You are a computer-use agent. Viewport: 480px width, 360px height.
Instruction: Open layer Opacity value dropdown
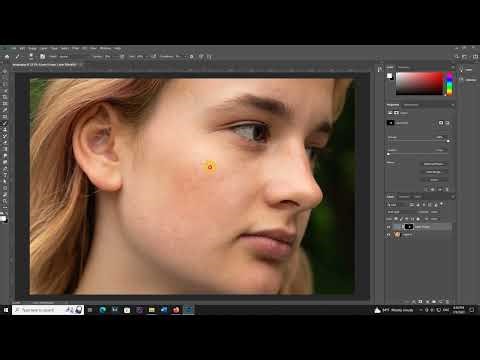[435, 212]
